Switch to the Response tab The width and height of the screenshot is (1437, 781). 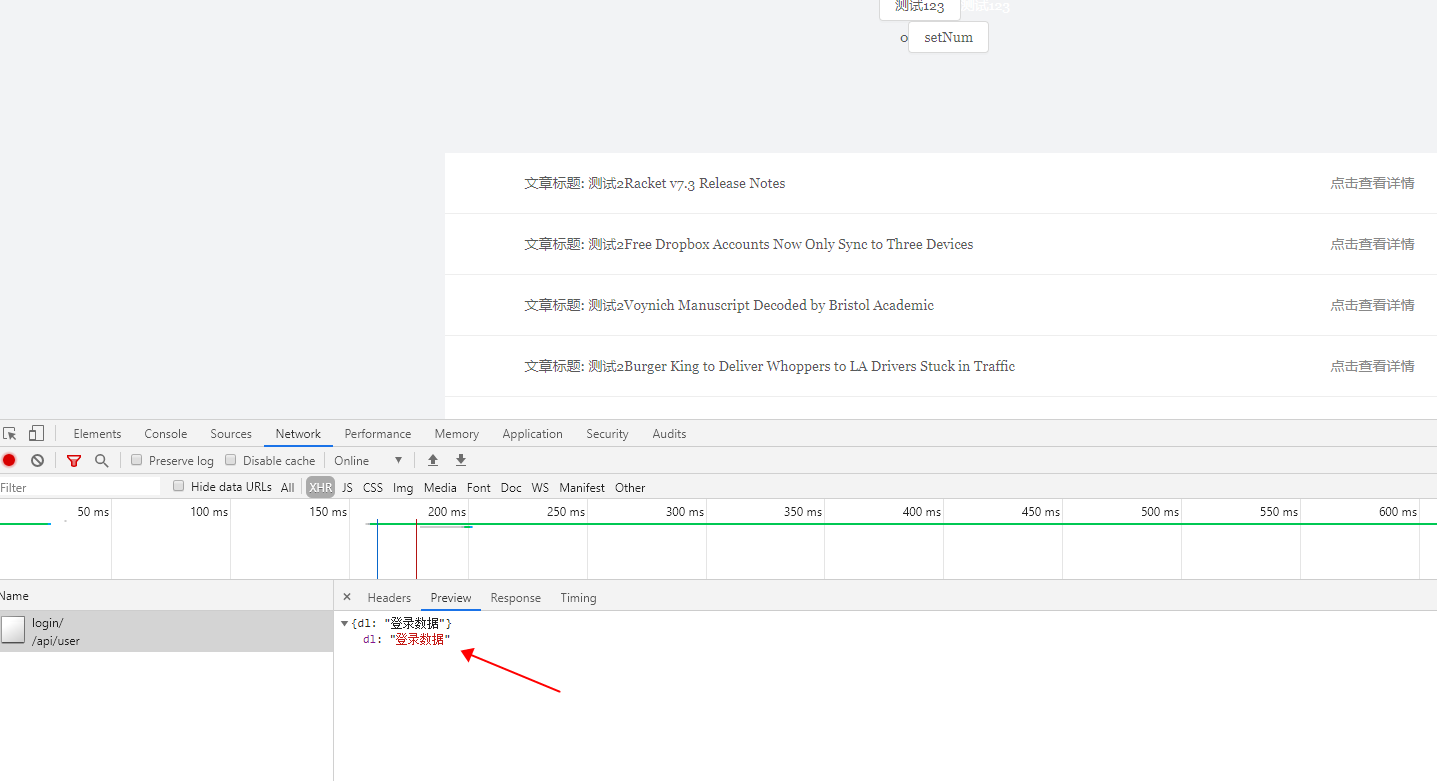click(515, 597)
